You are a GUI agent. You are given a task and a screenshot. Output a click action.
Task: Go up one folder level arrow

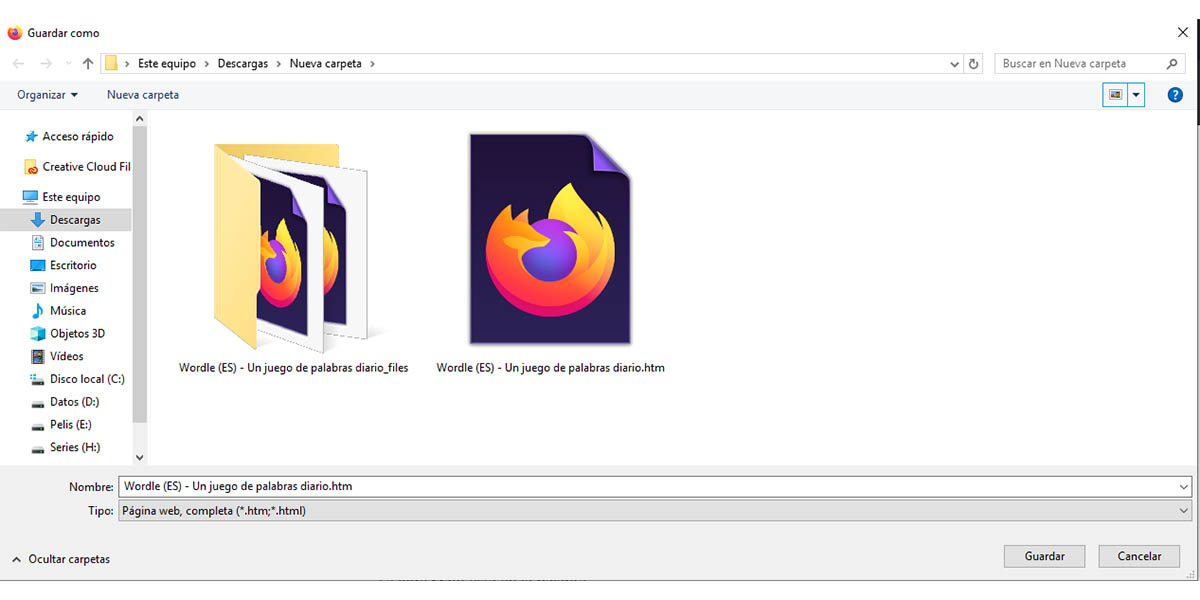tap(88, 63)
